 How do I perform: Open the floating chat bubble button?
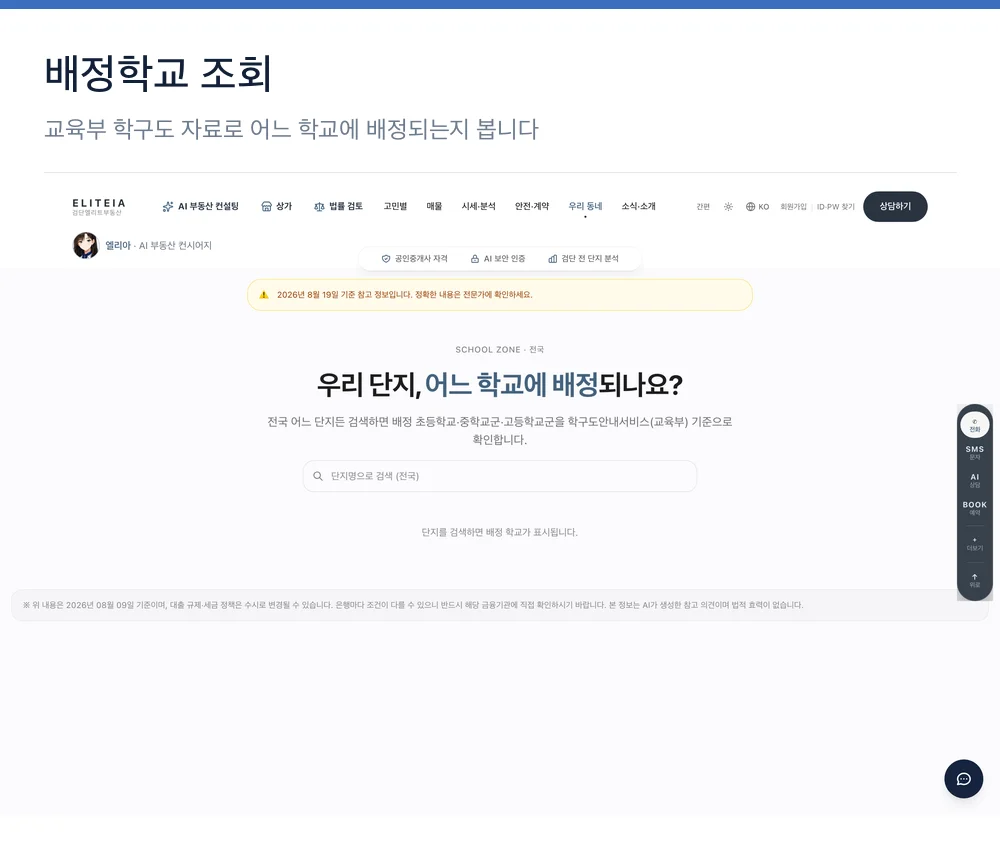click(963, 779)
